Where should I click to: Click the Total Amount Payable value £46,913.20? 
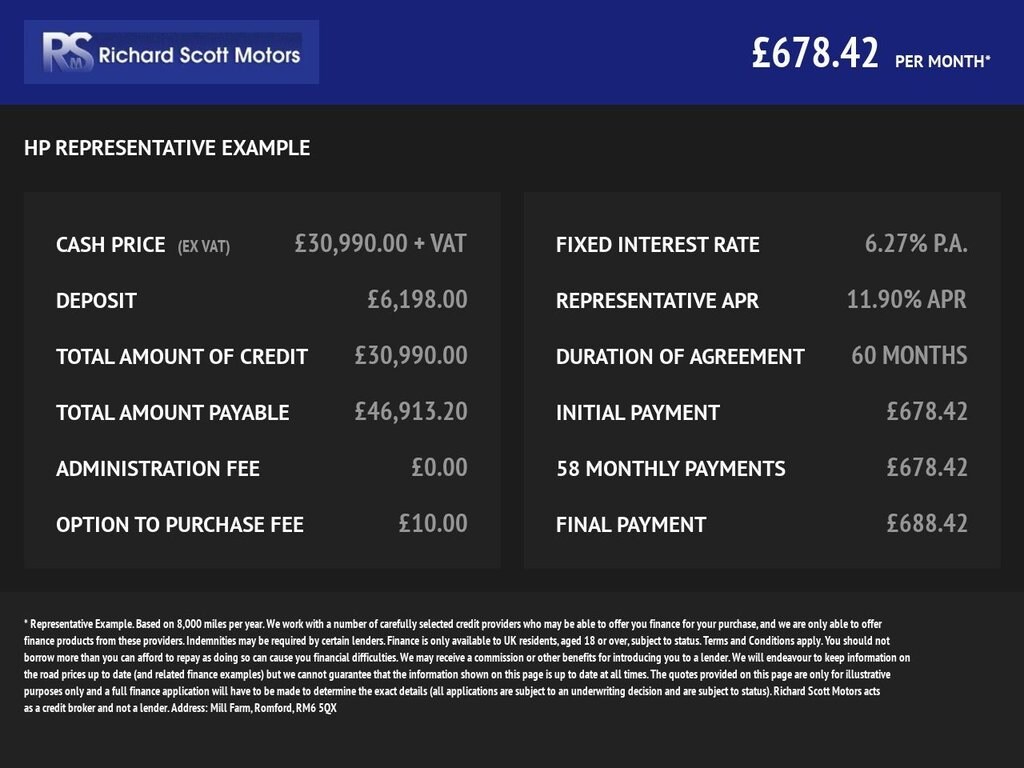click(x=411, y=411)
